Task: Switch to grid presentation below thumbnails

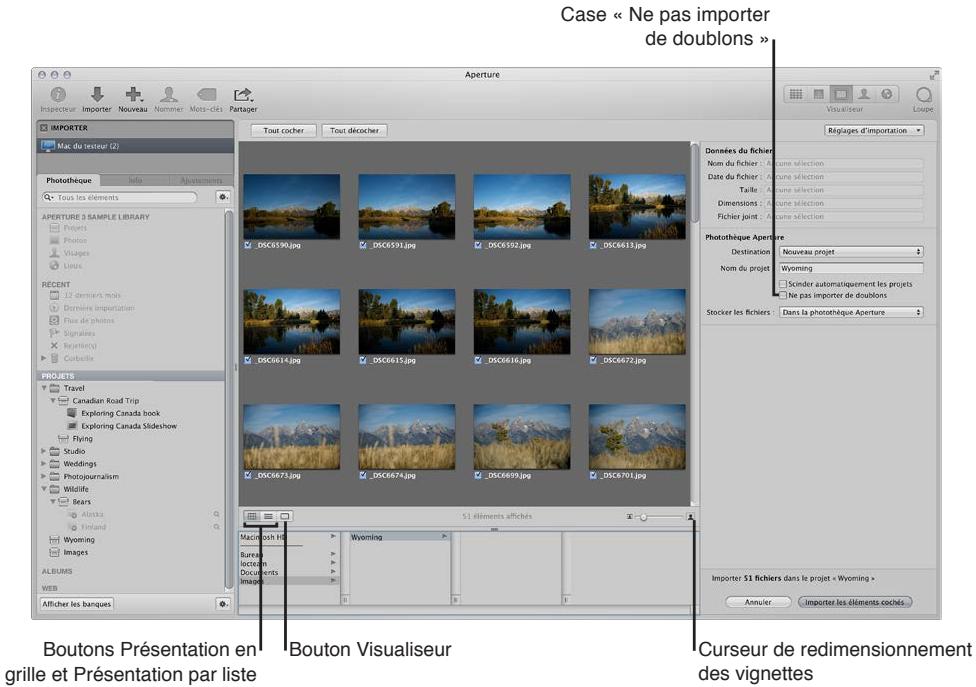Action: tap(252, 516)
